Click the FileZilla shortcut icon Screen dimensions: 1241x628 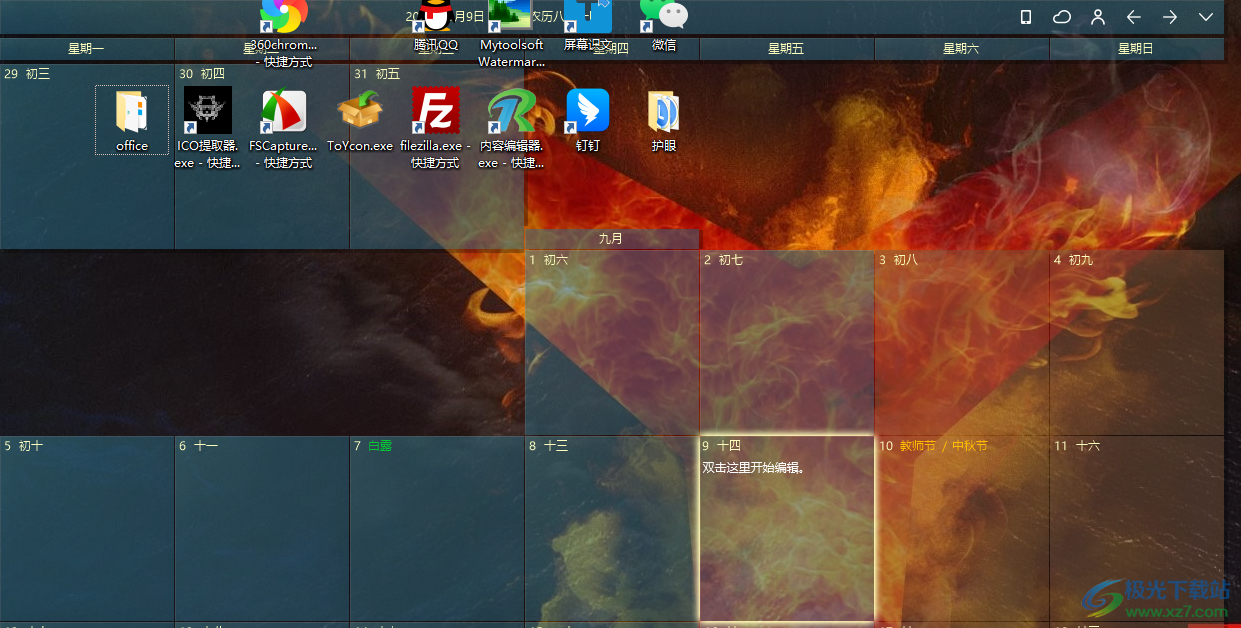pos(436,111)
